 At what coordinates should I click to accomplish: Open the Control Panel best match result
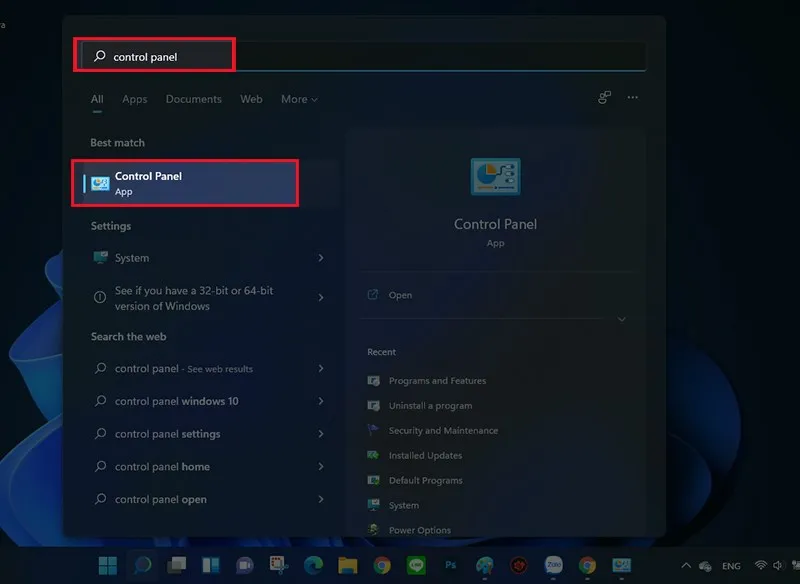[185, 183]
